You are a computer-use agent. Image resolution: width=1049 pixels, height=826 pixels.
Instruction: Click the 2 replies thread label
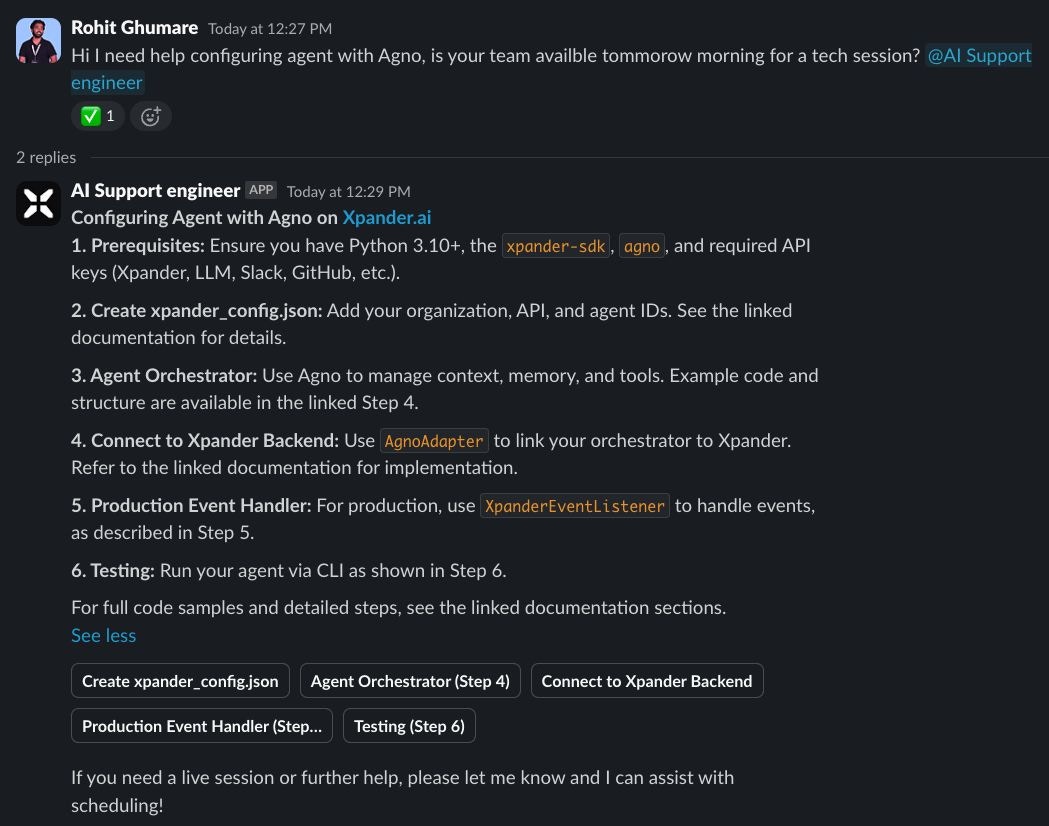coord(46,157)
